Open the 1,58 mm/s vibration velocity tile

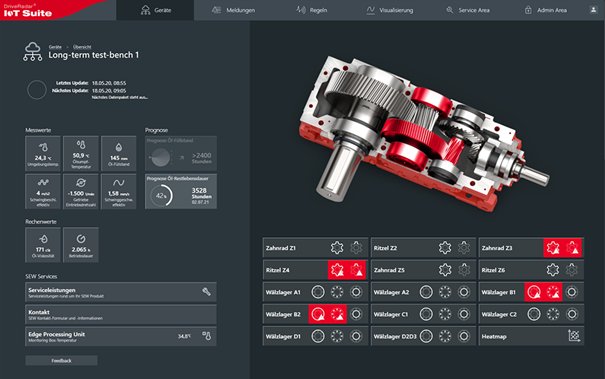coord(118,191)
